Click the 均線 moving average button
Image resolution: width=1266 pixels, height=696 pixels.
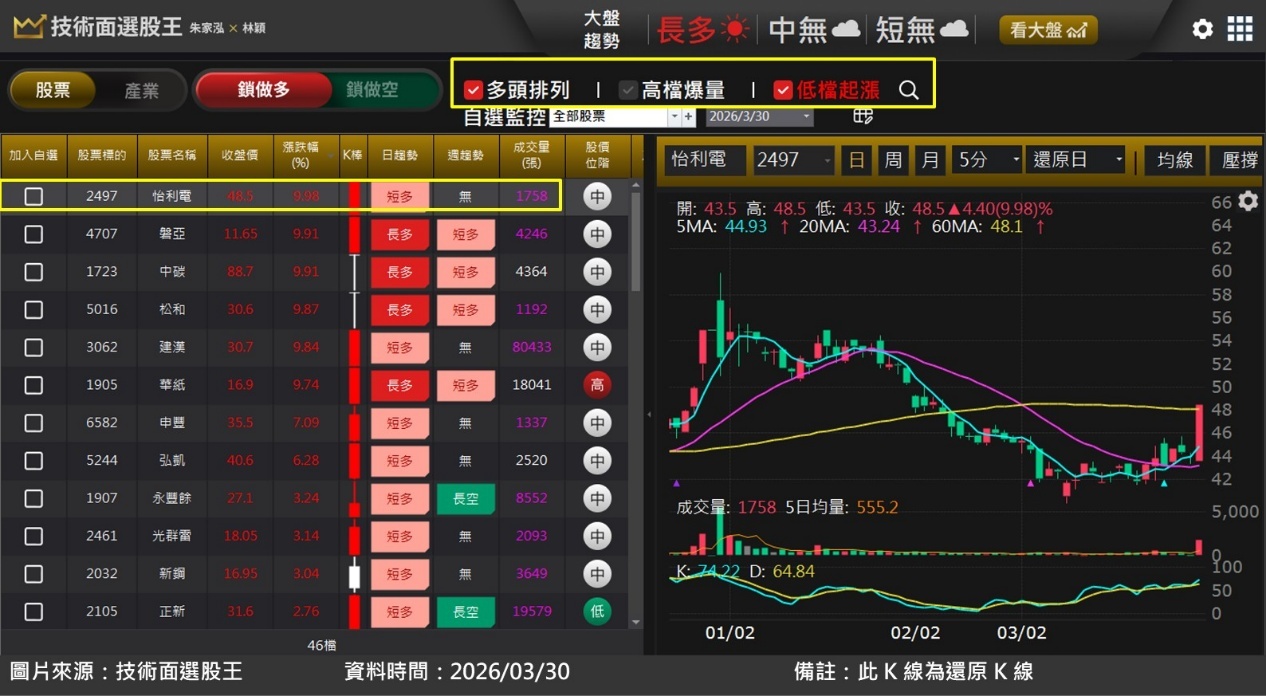(1175, 160)
